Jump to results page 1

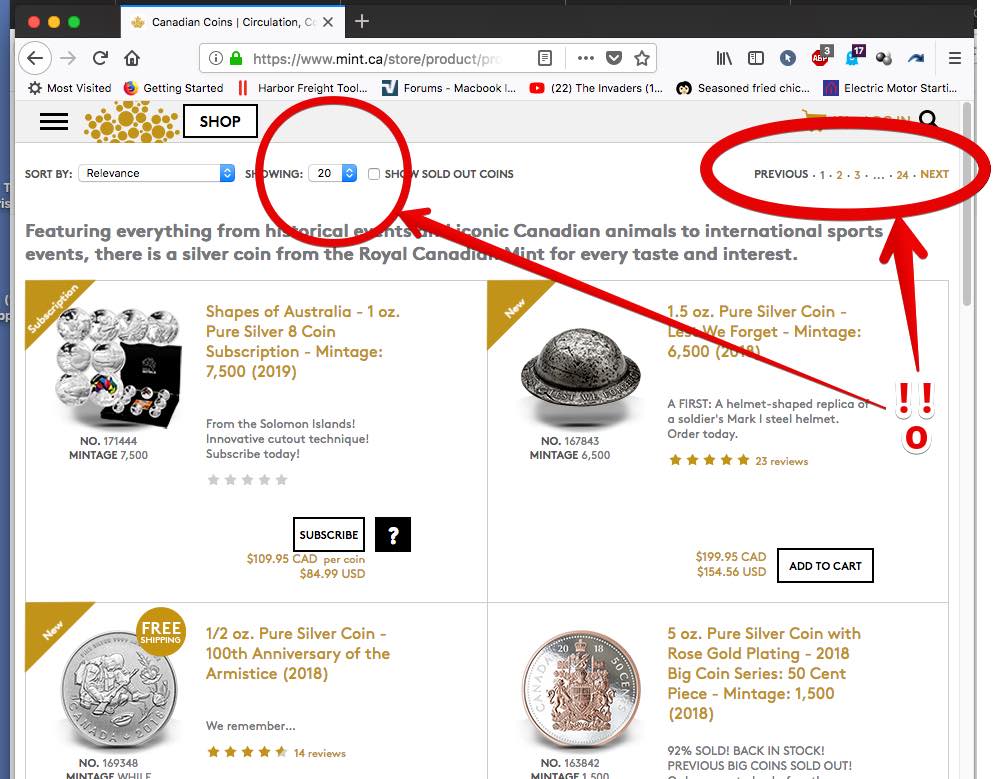pos(822,175)
